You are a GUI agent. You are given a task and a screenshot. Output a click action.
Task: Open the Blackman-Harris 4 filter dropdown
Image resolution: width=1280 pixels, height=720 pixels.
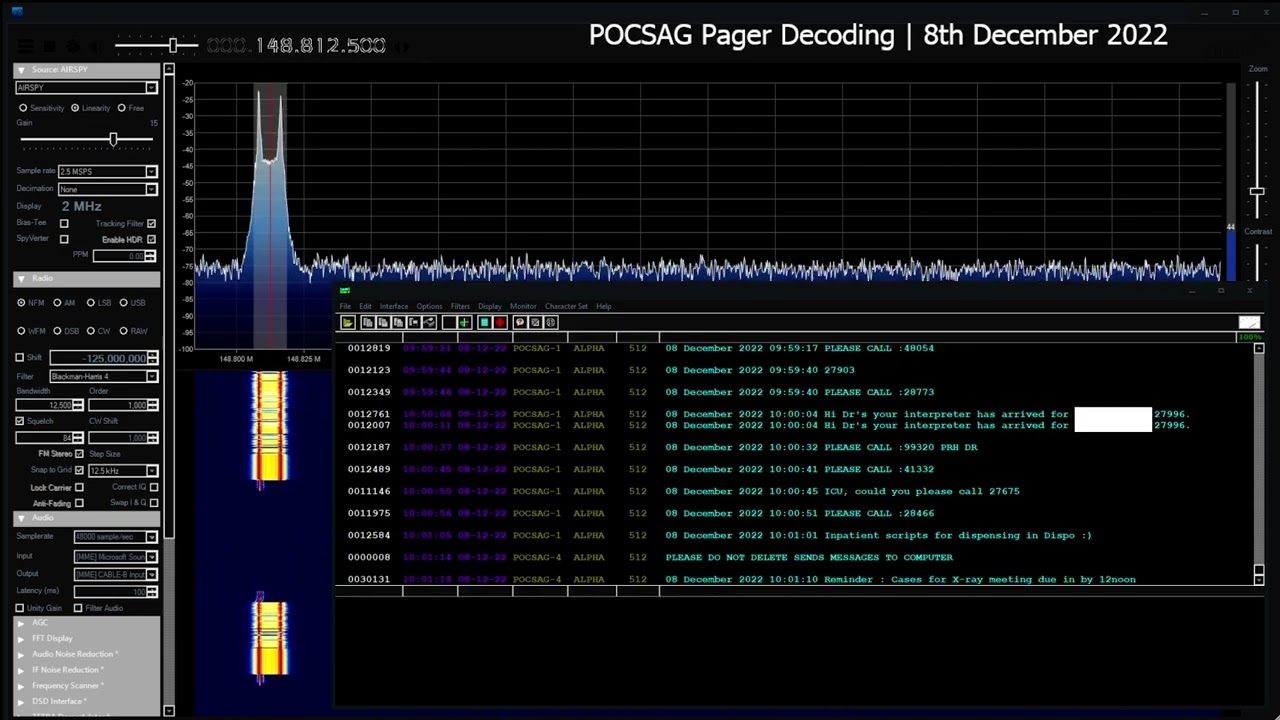[x=104, y=377]
